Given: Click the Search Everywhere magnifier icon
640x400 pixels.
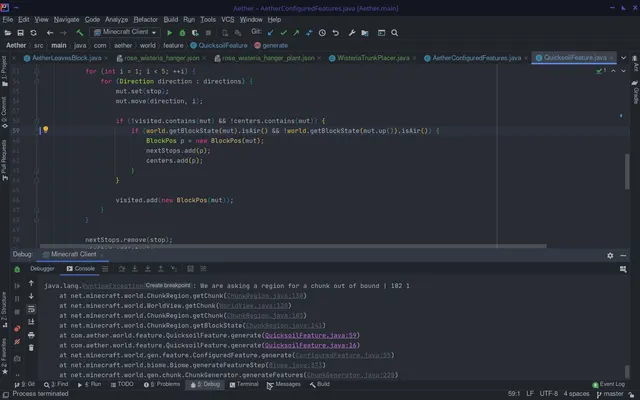Looking at the screenshot, I should (394, 33).
